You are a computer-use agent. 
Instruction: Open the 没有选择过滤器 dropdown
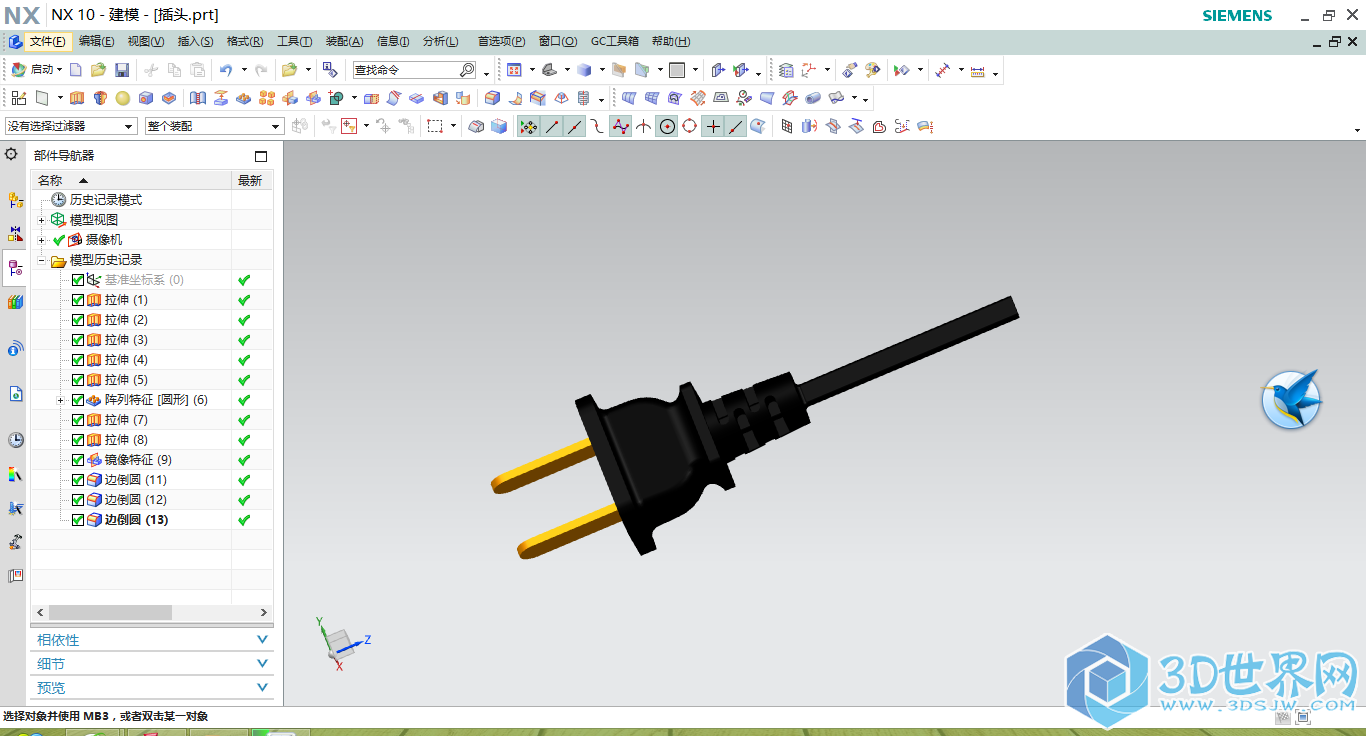pos(70,126)
